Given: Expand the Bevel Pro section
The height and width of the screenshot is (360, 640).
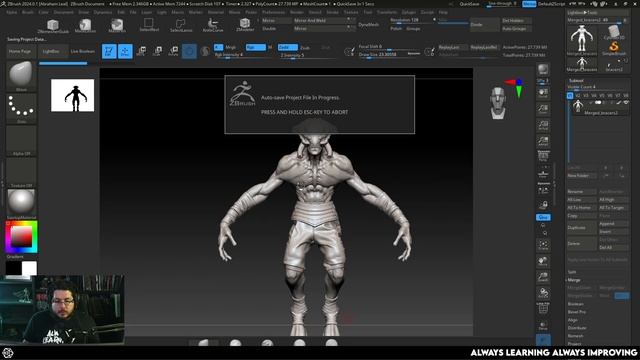Looking at the screenshot, I should click(577, 312).
